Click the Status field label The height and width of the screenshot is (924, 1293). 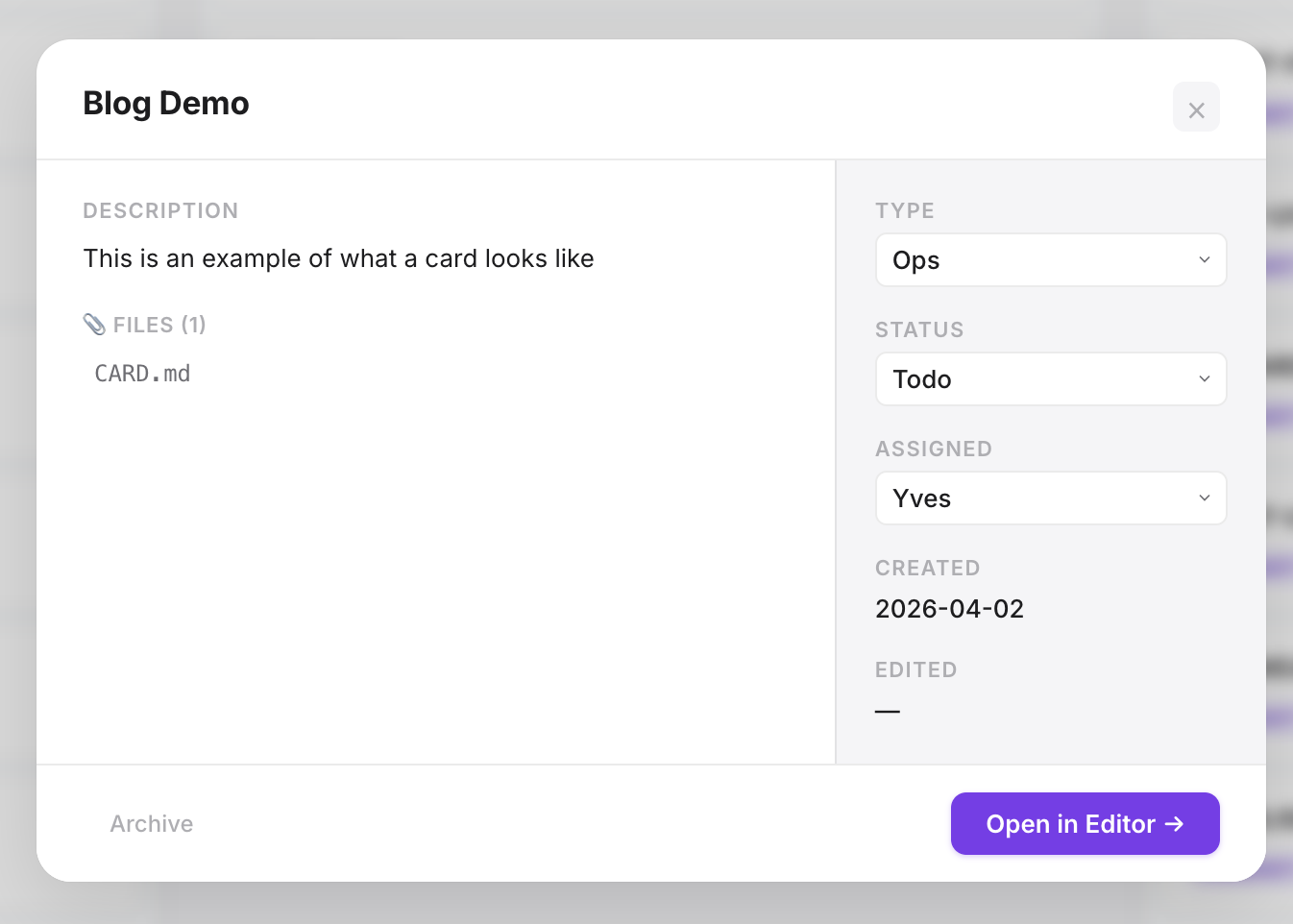(x=918, y=330)
